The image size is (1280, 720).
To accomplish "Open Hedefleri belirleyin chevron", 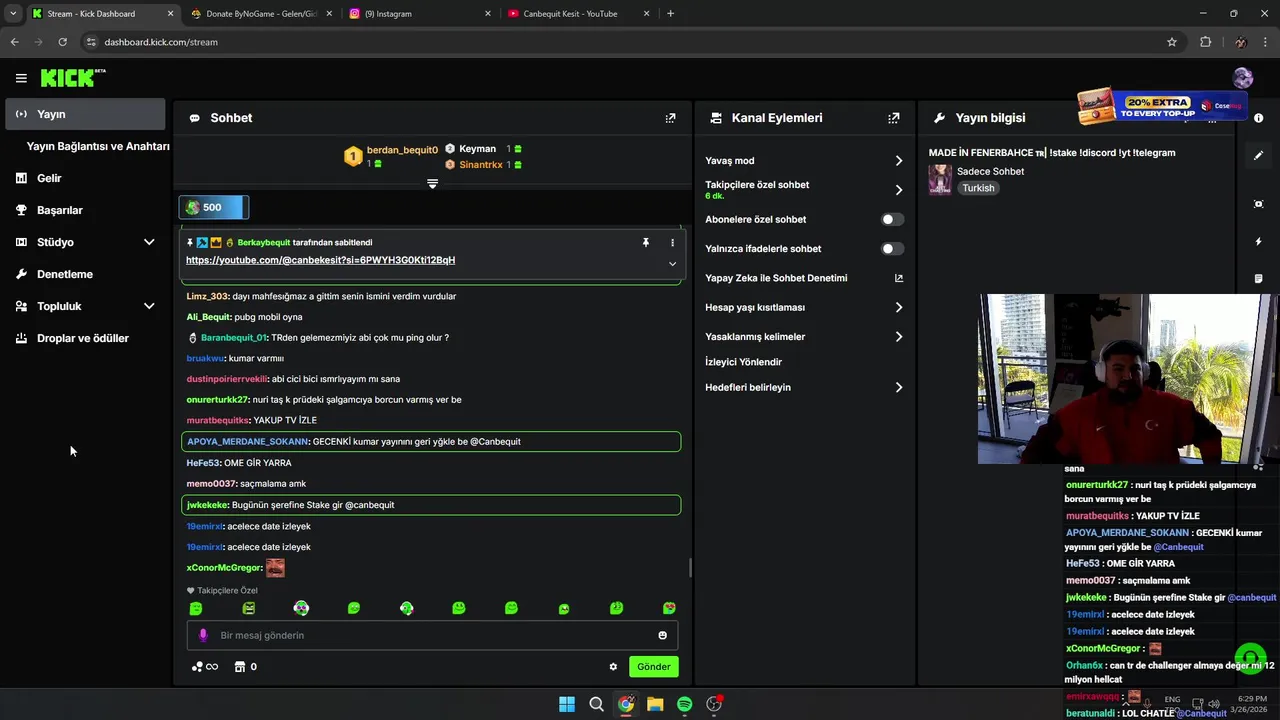I will (x=898, y=387).
